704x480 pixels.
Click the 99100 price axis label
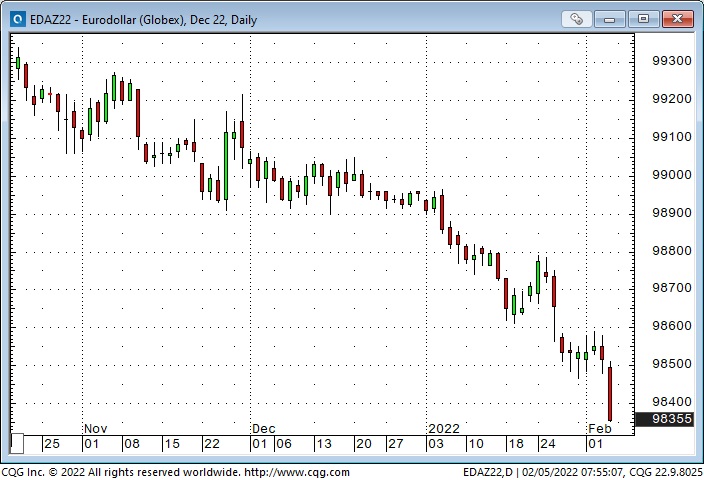coord(671,137)
